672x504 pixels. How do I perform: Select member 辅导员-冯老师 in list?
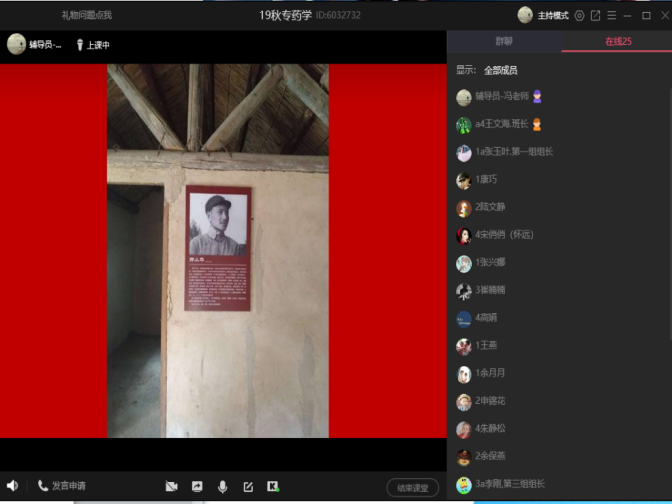(x=505, y=97)
